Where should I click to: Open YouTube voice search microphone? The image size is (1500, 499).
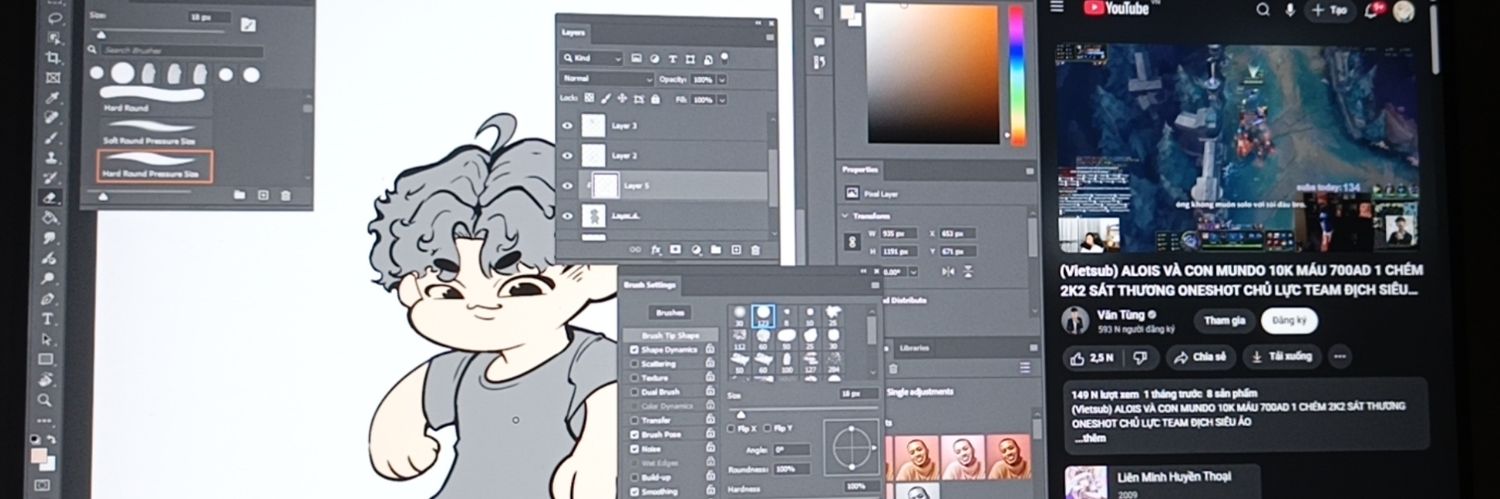[x=1290, y=10]
